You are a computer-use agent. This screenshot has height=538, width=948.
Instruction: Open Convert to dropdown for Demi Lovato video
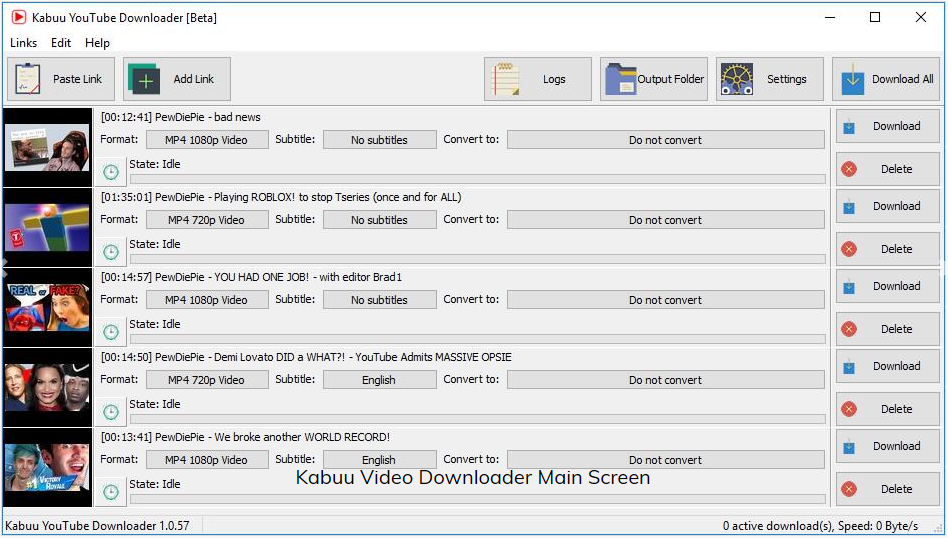coord(666,380)
